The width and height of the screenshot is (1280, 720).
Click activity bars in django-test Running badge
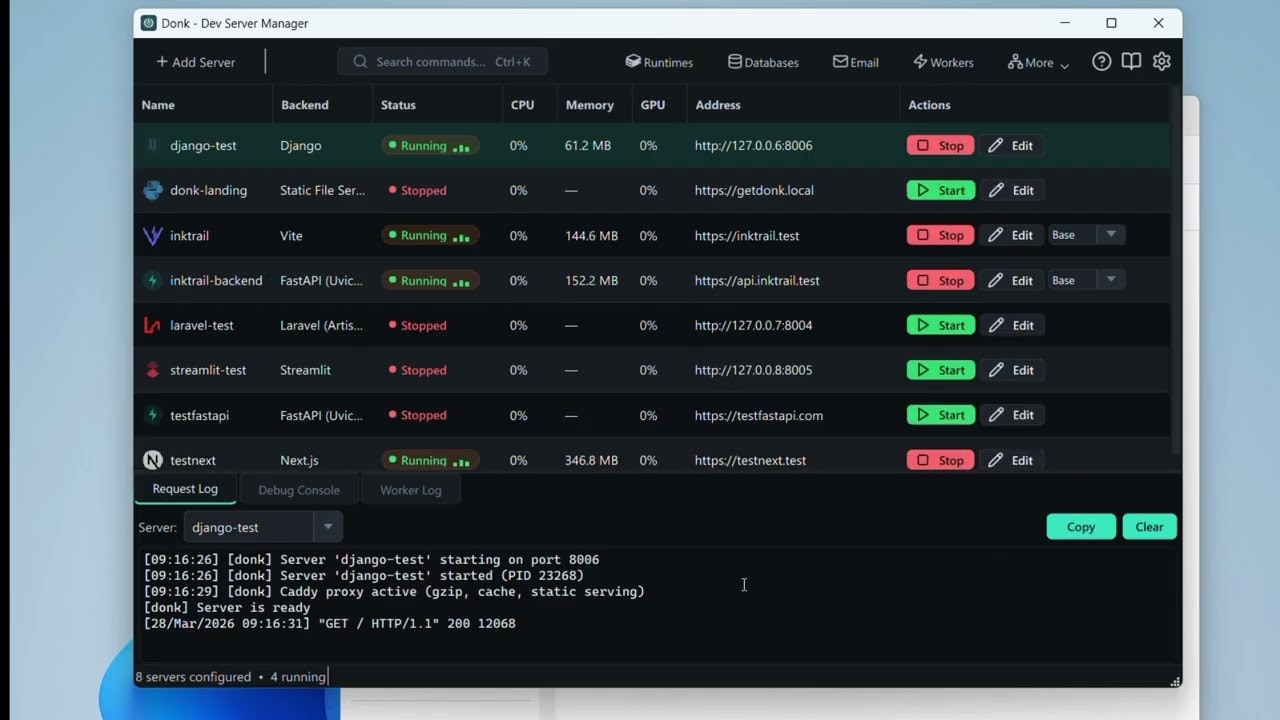coord(461,147)
